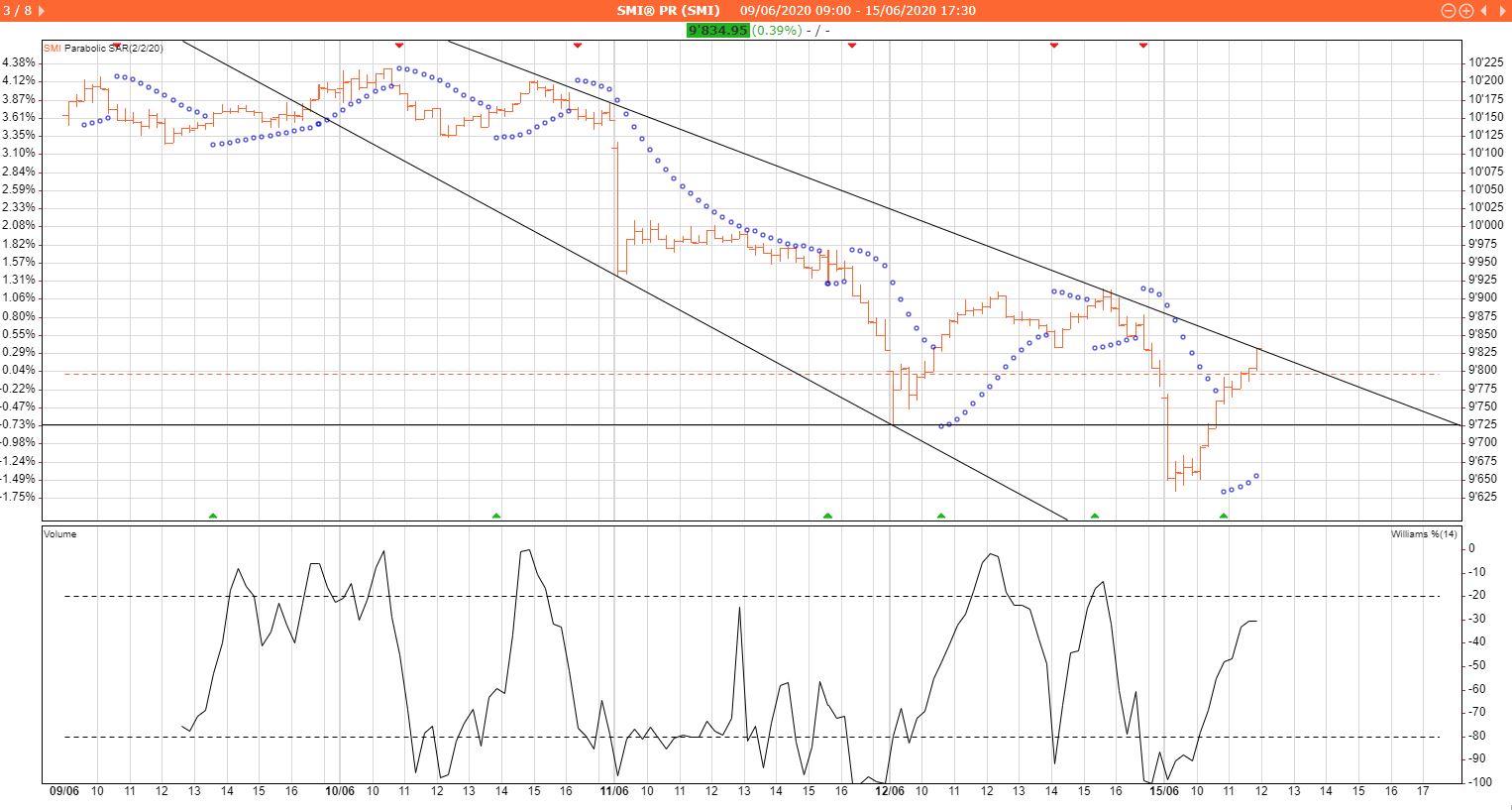Click the zoom in plus icon

(x=1465, y=11)
